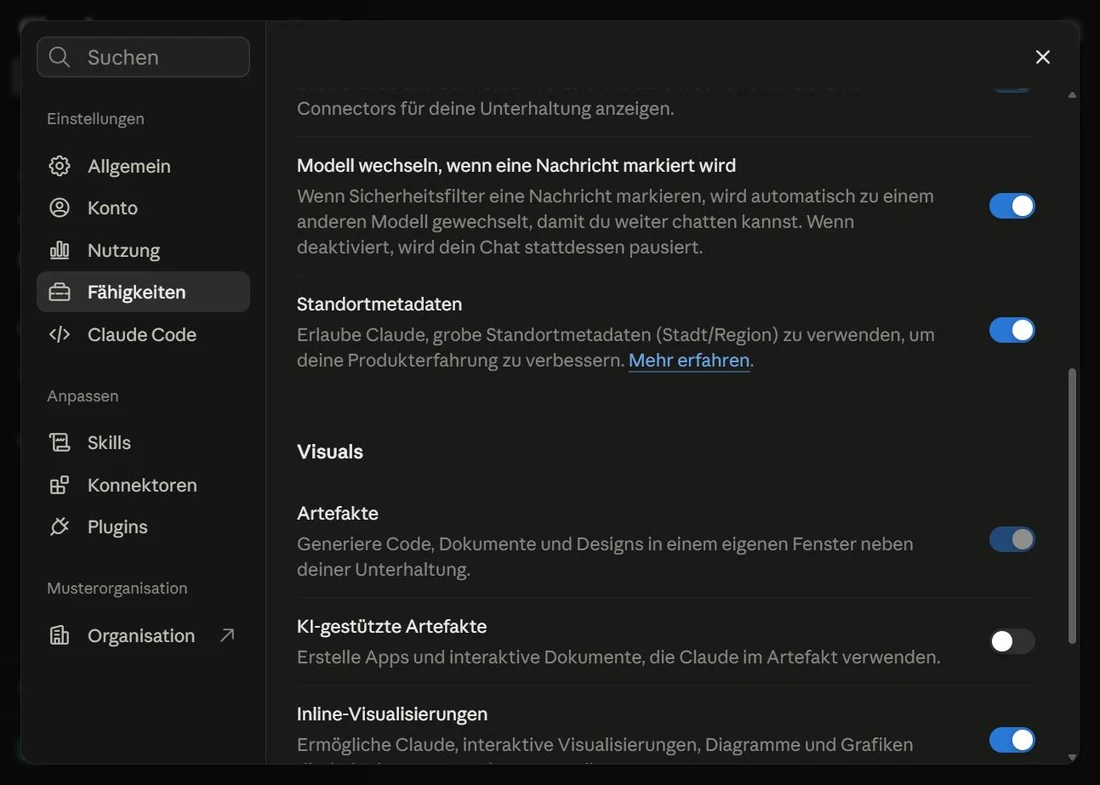Click the 'Musterorganisation' sidebar heading
This screenshot has height=785, width=1100.
pos(117,588)
